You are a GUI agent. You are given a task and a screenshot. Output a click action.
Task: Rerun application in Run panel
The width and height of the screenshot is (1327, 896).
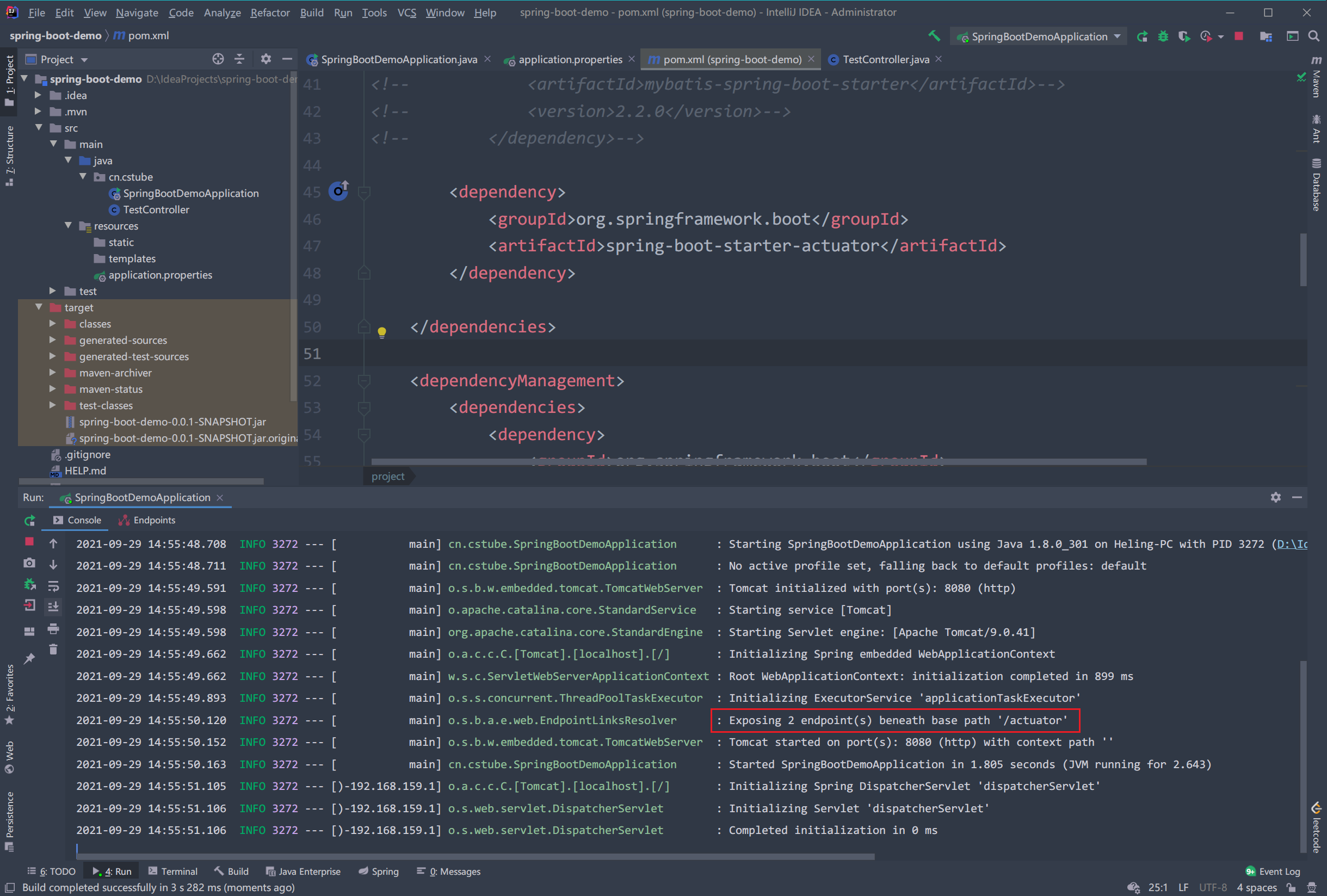point(30,520)
